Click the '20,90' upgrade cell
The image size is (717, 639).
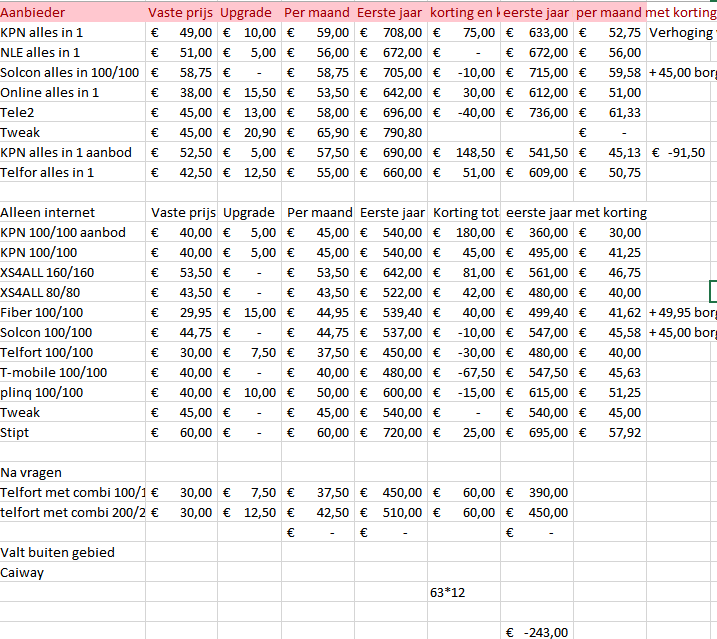250,133
